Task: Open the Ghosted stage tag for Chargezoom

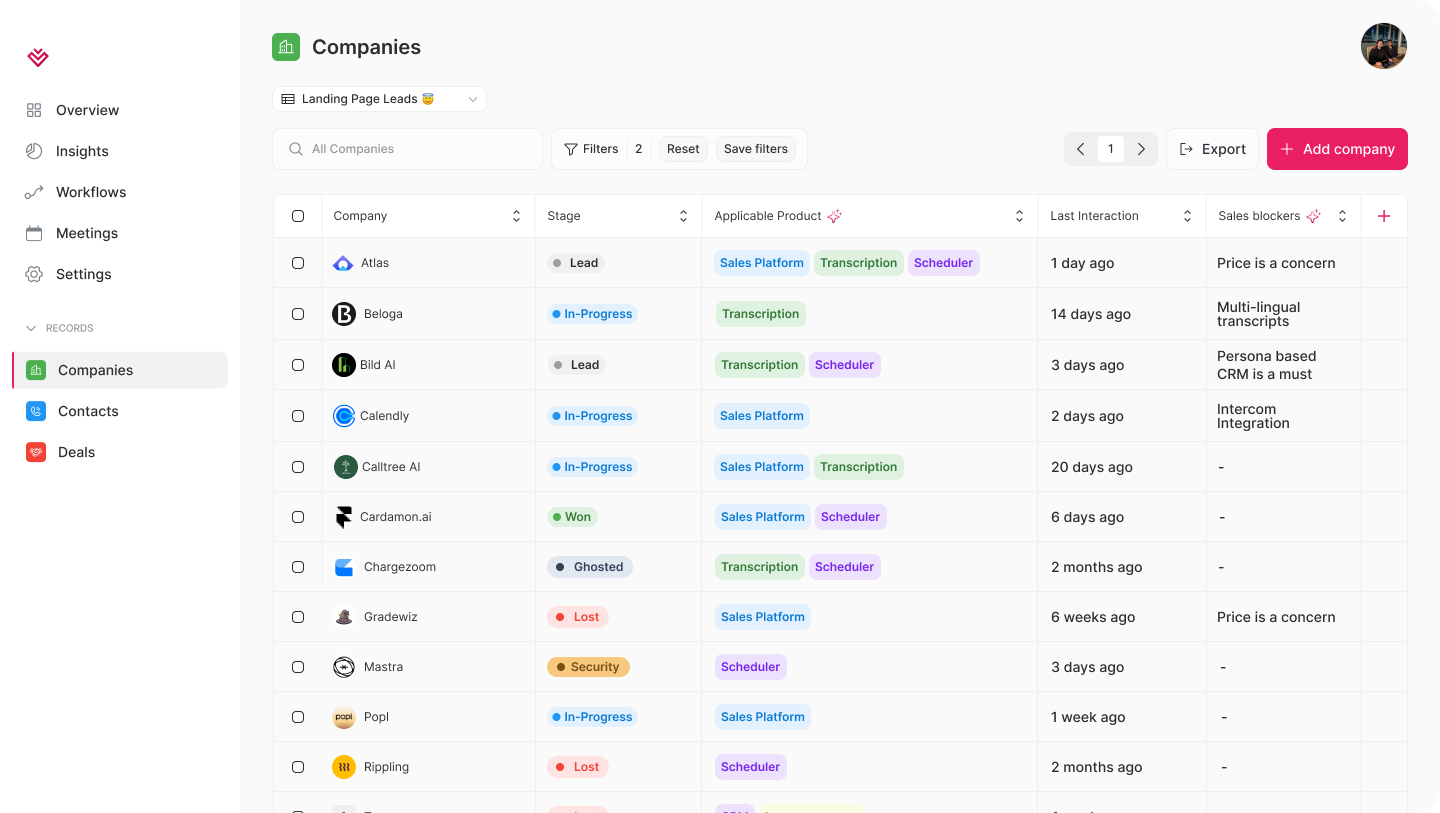Action: tap(589, 567)
